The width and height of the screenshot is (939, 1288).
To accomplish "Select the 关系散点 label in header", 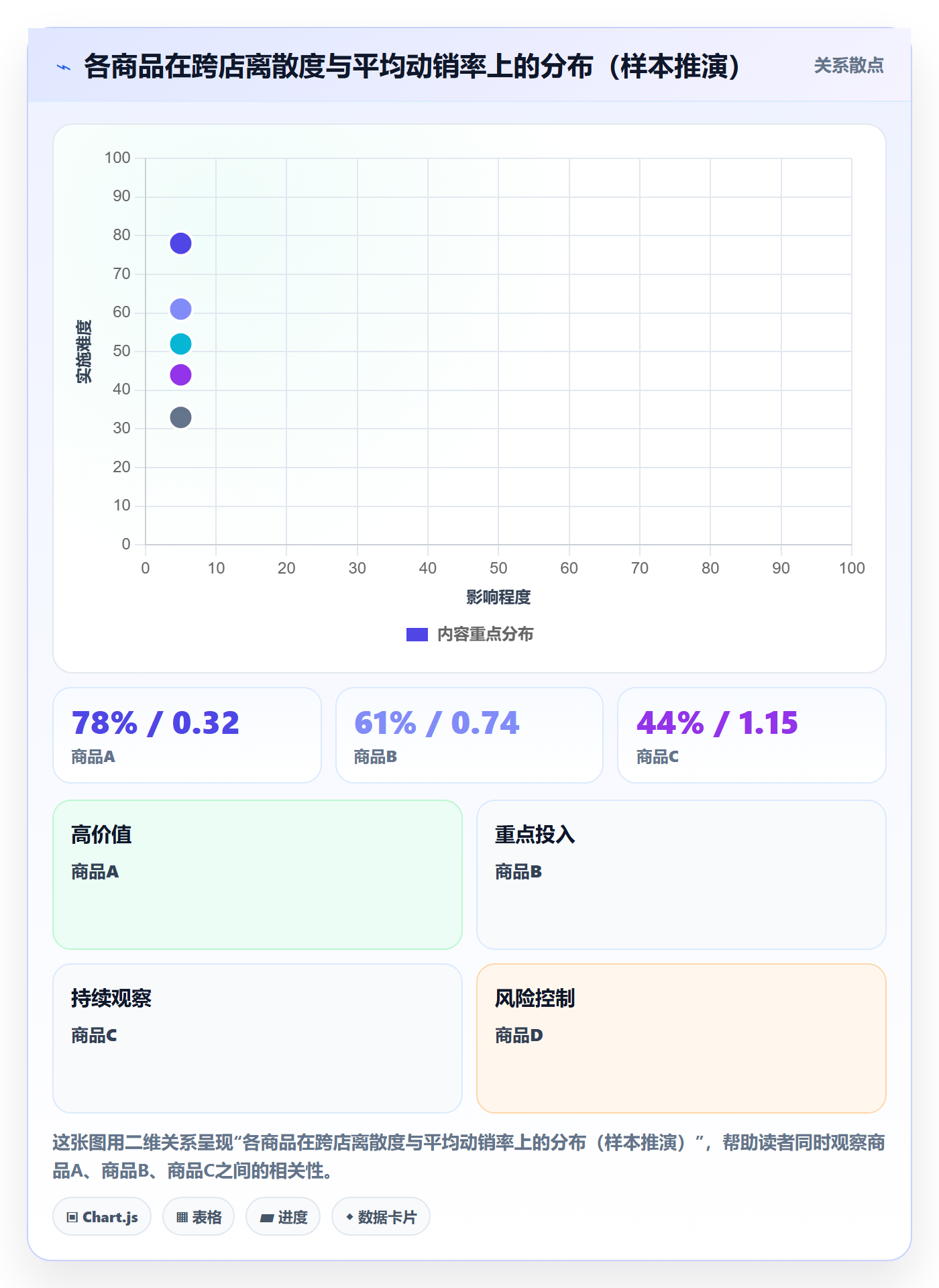I will (x=848, y=66).
